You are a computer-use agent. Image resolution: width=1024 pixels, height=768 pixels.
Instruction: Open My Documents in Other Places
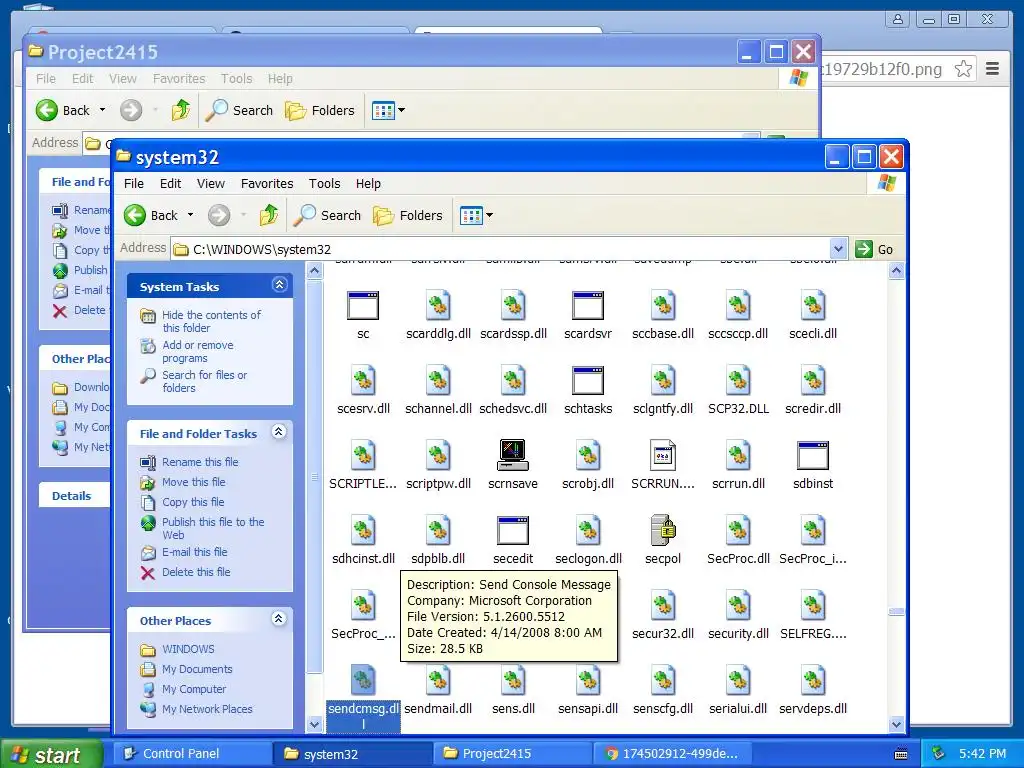[x=197, y=669]
